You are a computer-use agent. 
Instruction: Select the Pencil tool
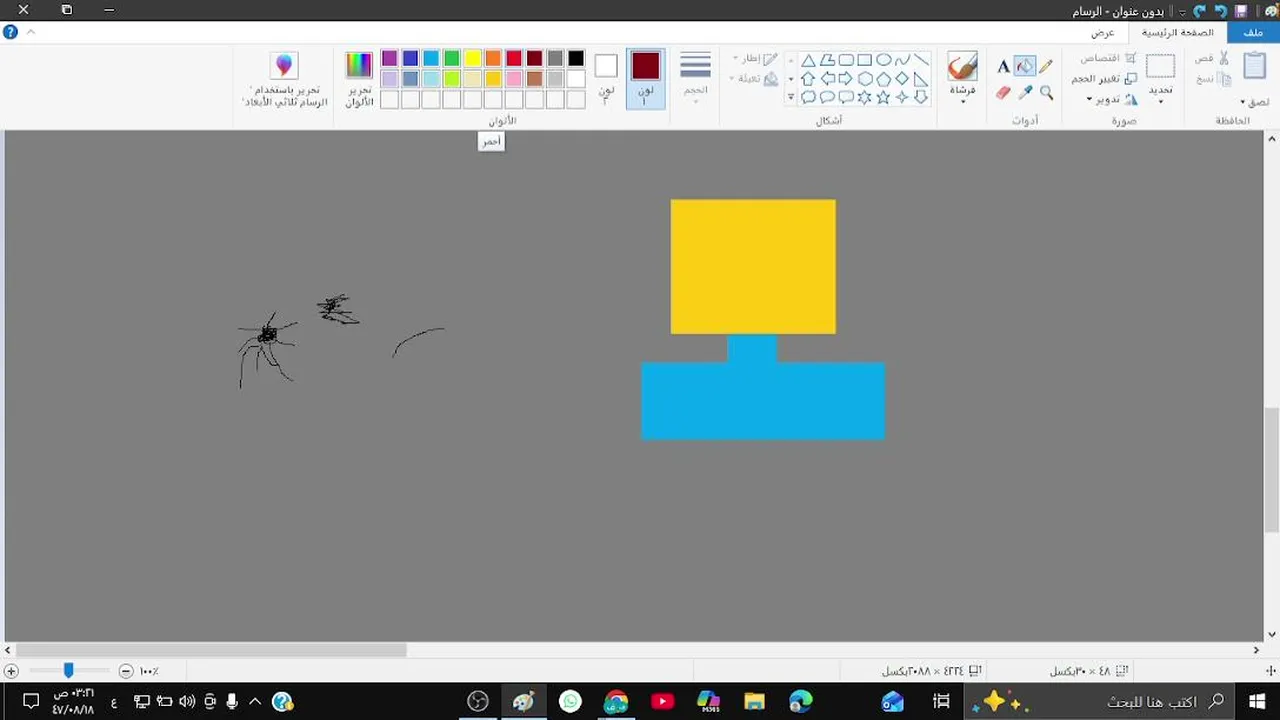tap(1046, 67)
